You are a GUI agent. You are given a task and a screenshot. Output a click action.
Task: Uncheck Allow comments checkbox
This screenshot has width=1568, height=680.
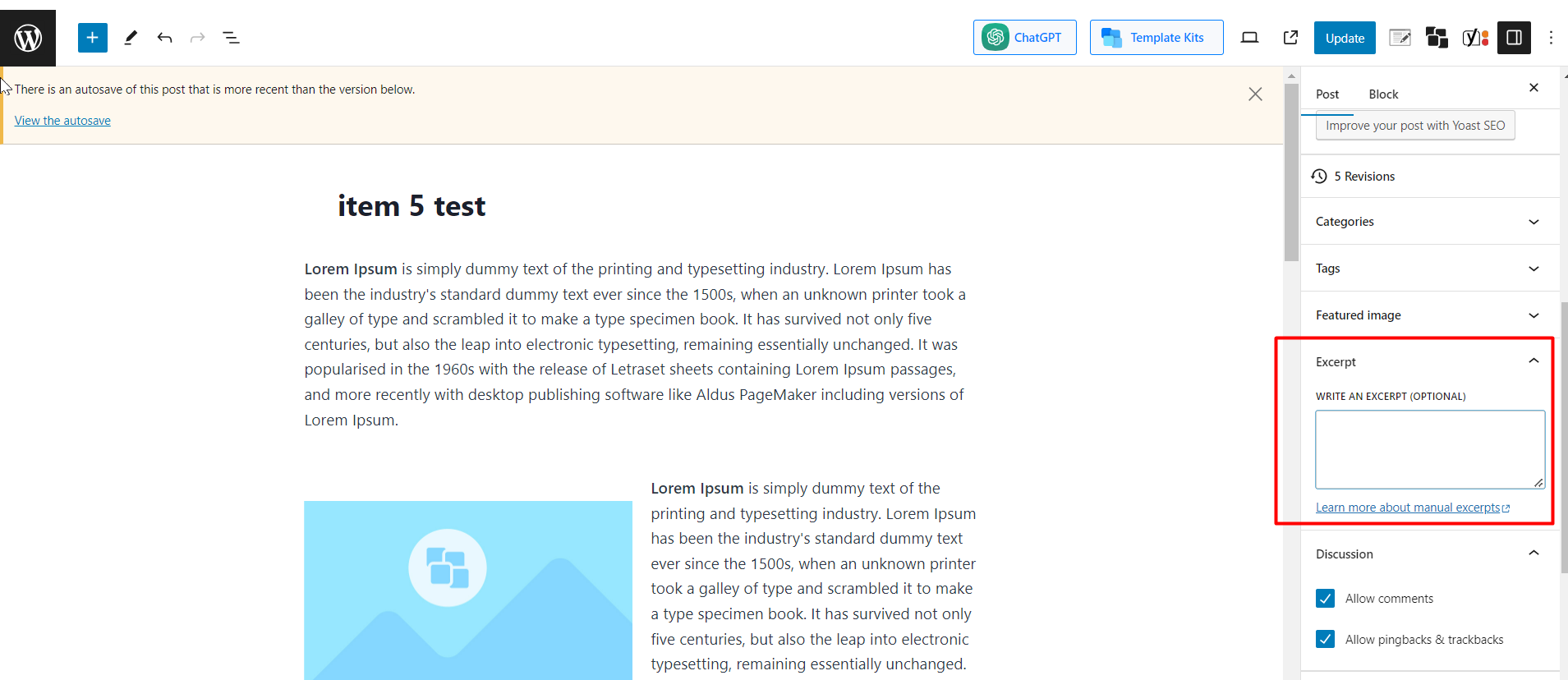pyautogui.click(x=1325, y=599)
